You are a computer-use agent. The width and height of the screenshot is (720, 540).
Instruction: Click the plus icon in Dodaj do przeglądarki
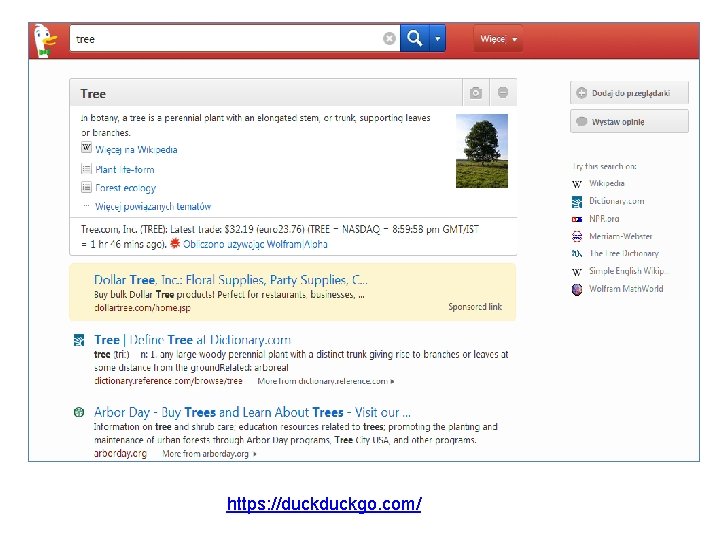pos(581,93)
